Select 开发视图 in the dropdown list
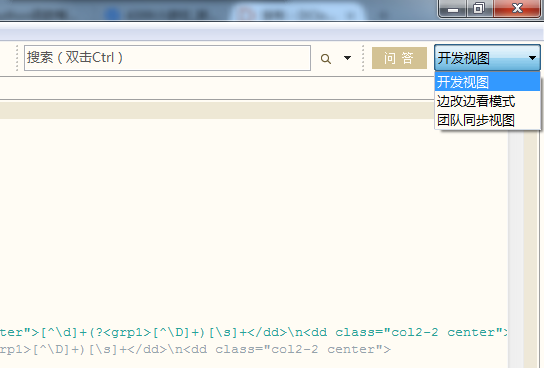 pyautogui.click(x=487, y=82)
